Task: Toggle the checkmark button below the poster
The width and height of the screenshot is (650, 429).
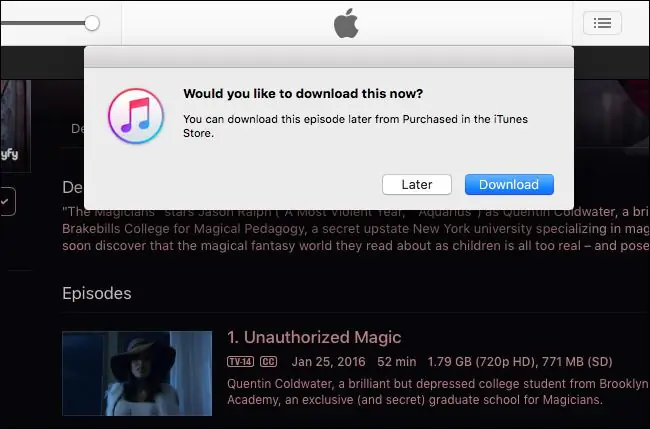Action: pos(6,201)
